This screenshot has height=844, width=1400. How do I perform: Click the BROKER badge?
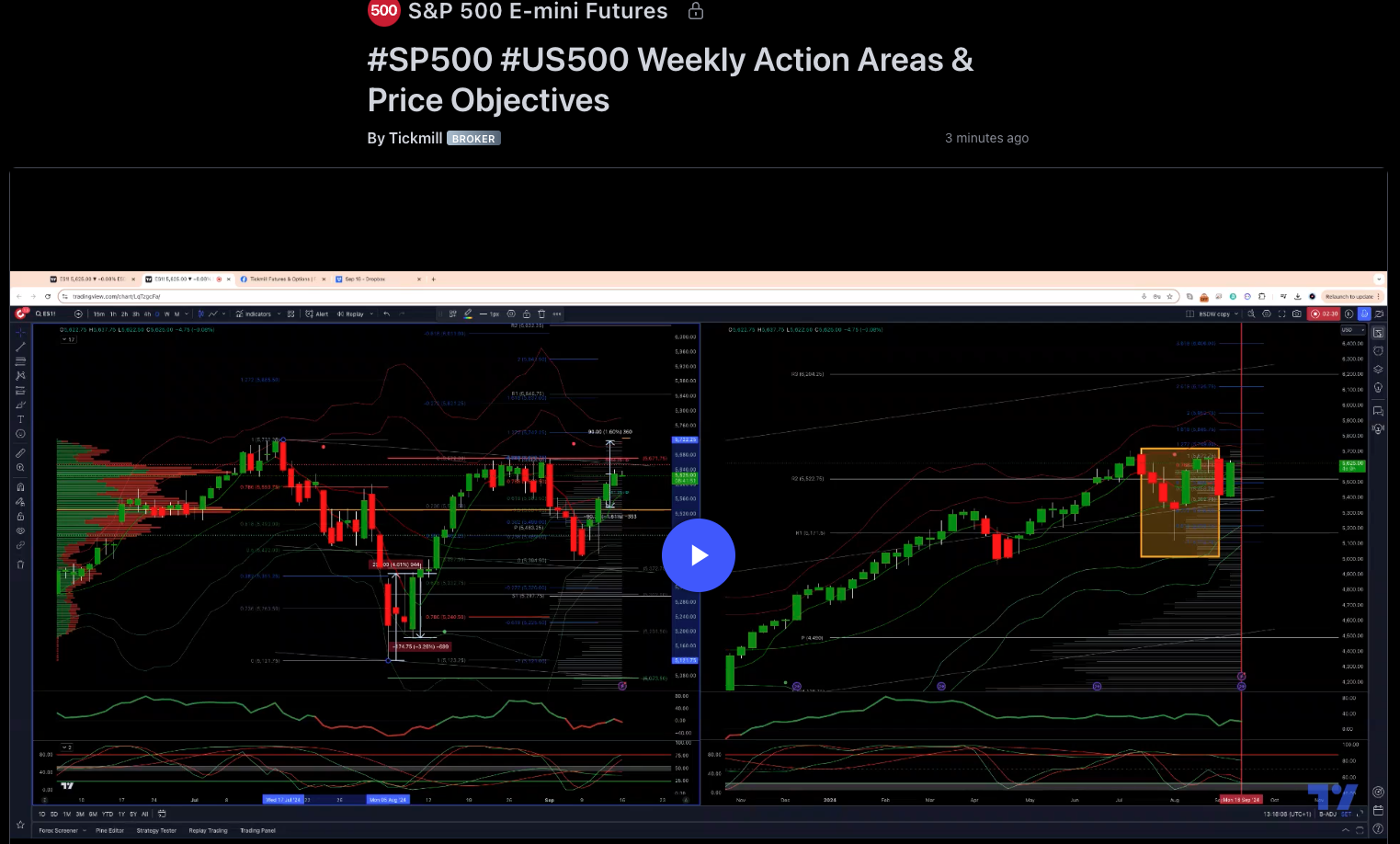(x=473, y=139)
